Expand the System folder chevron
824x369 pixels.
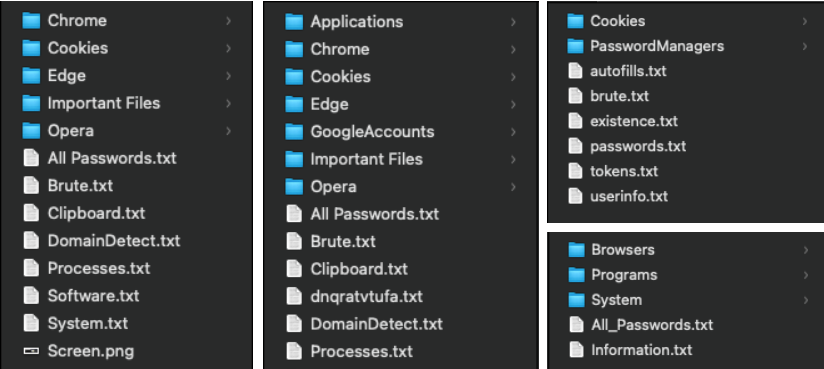click(x=806, y=300)
